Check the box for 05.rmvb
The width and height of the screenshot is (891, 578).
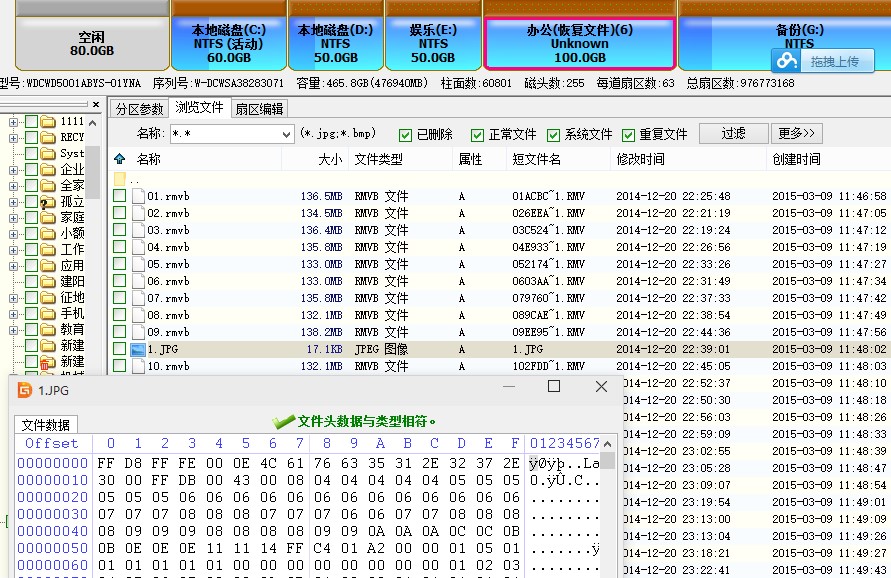(119, 264)
